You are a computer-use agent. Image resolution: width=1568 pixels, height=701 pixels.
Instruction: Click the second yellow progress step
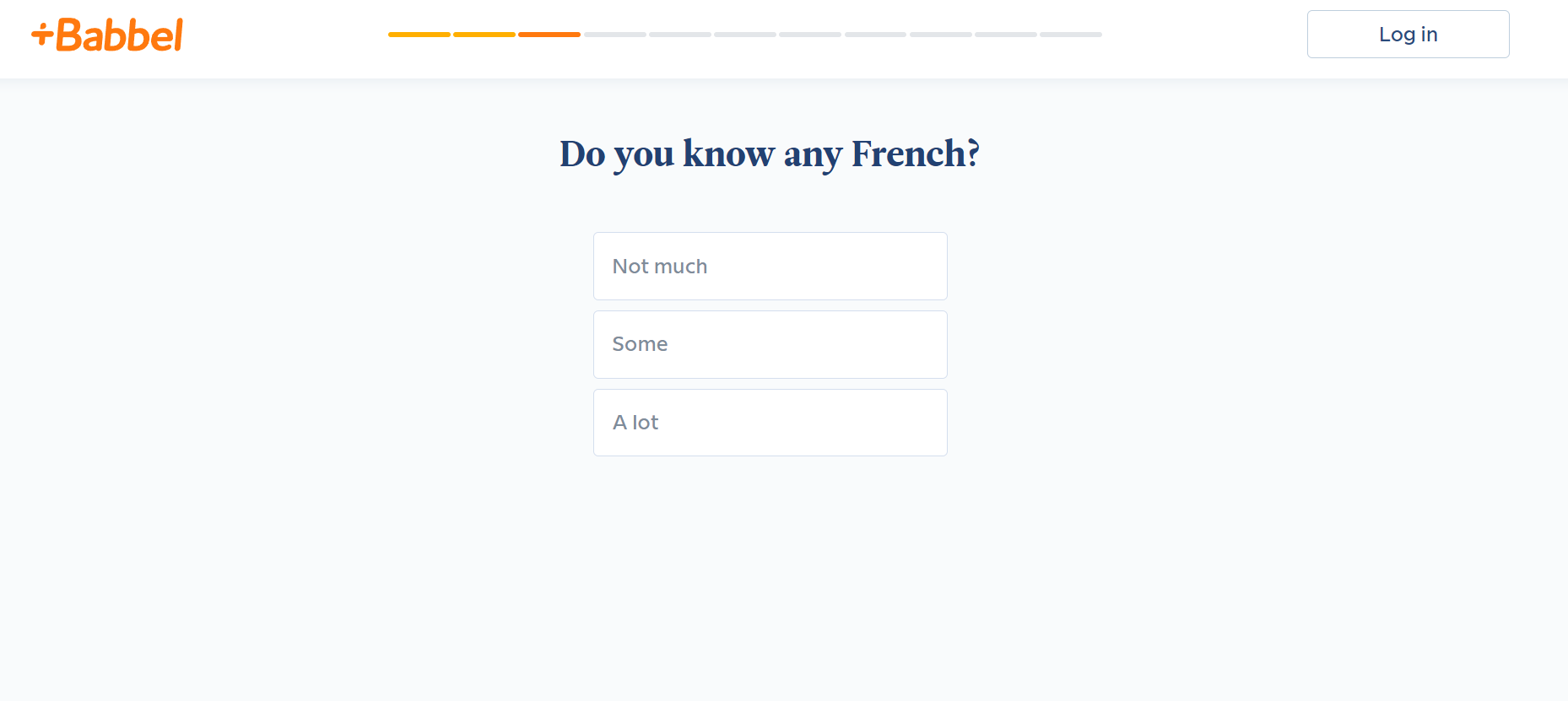[x=484, y=35]
